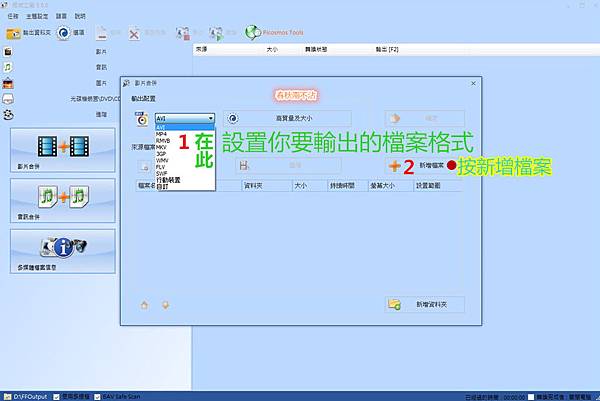Screen dimensions: 600x401
Task: Click the 新增資料夾 add folder button
Action: (425, 305)
